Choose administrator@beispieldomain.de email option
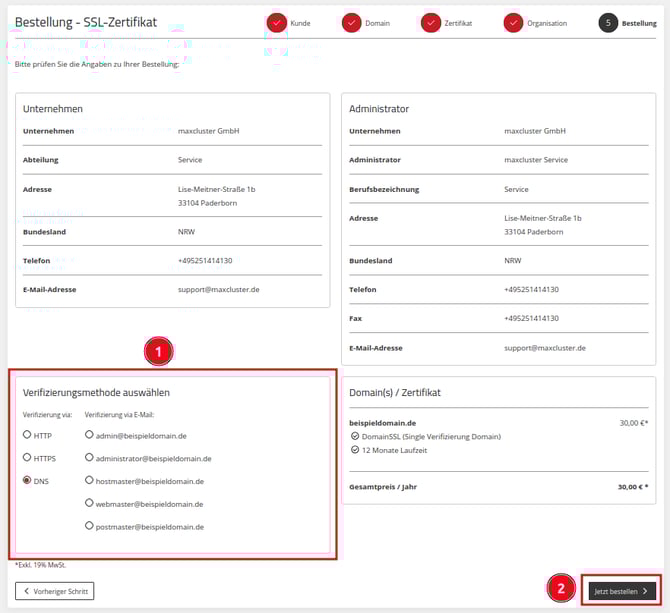This screenshot has height=613, width=670. (x=89, y=458)
